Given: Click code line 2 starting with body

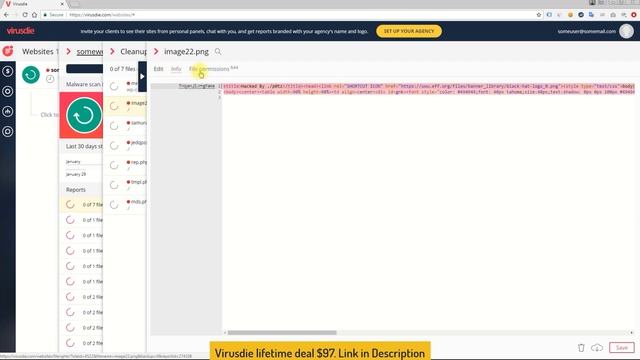Looking at the screenshot, I should pyautogui.click(x=429, y=92).
